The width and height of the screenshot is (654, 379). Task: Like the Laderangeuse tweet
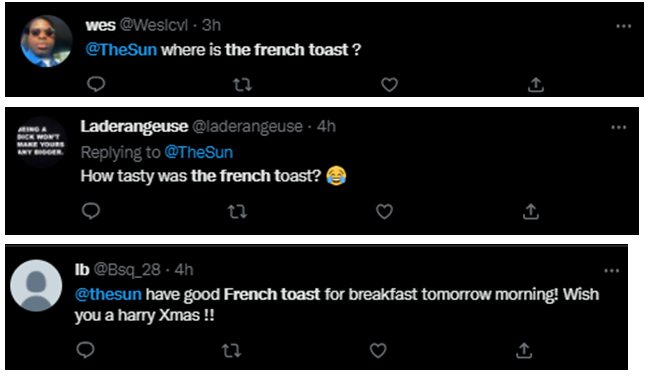click(x=384, y=212)
